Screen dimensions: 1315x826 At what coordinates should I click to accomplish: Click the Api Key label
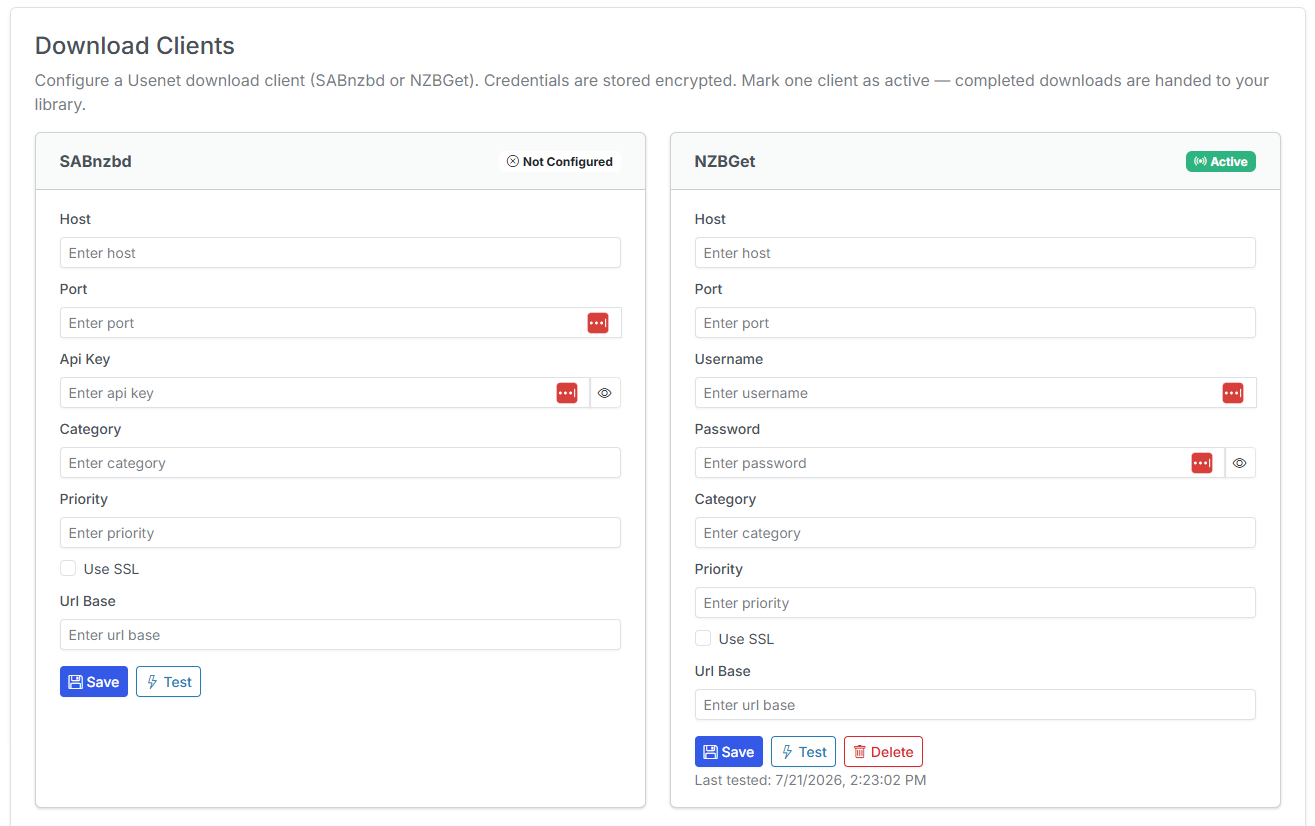pyautogui.click(x=85, y=359)
